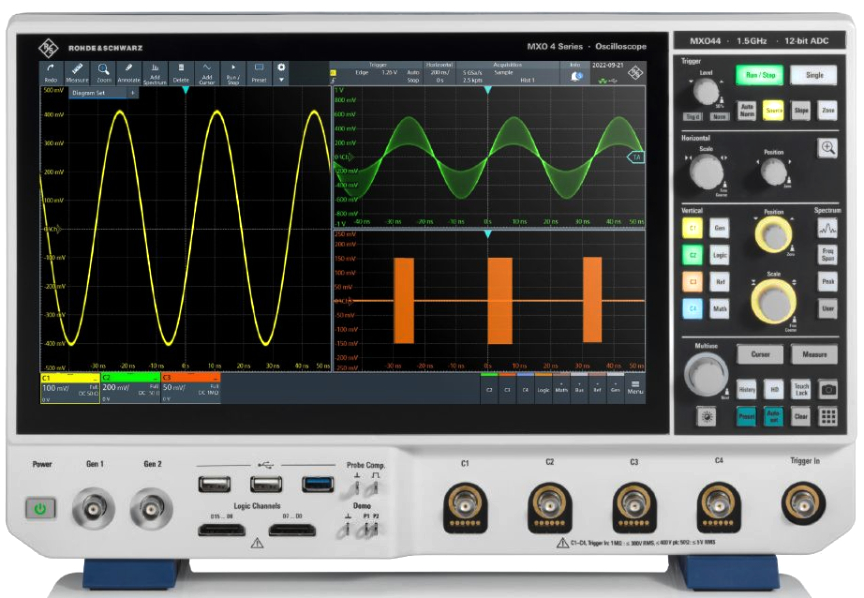
Task: Open the C2 channel settings tab
Action: (x=131, y=388)
